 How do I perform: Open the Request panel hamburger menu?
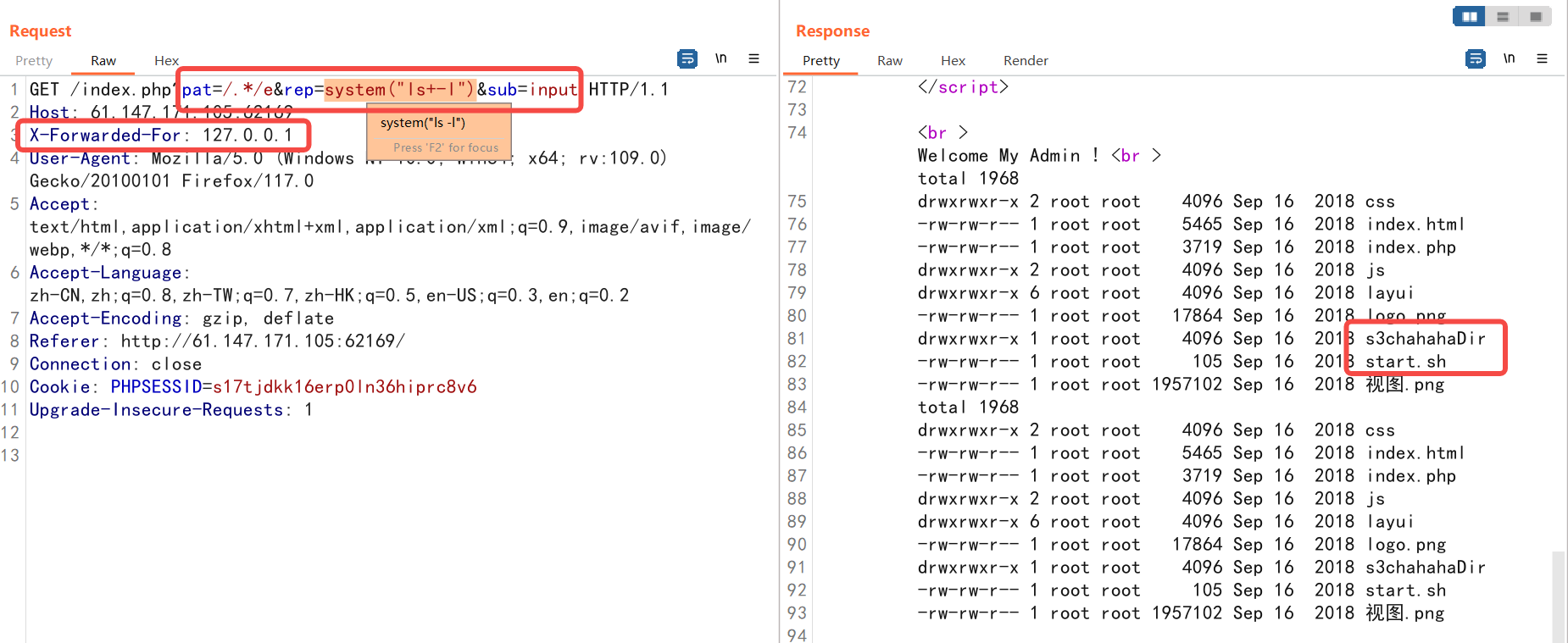pyautogui.click(x=753, y=58)
